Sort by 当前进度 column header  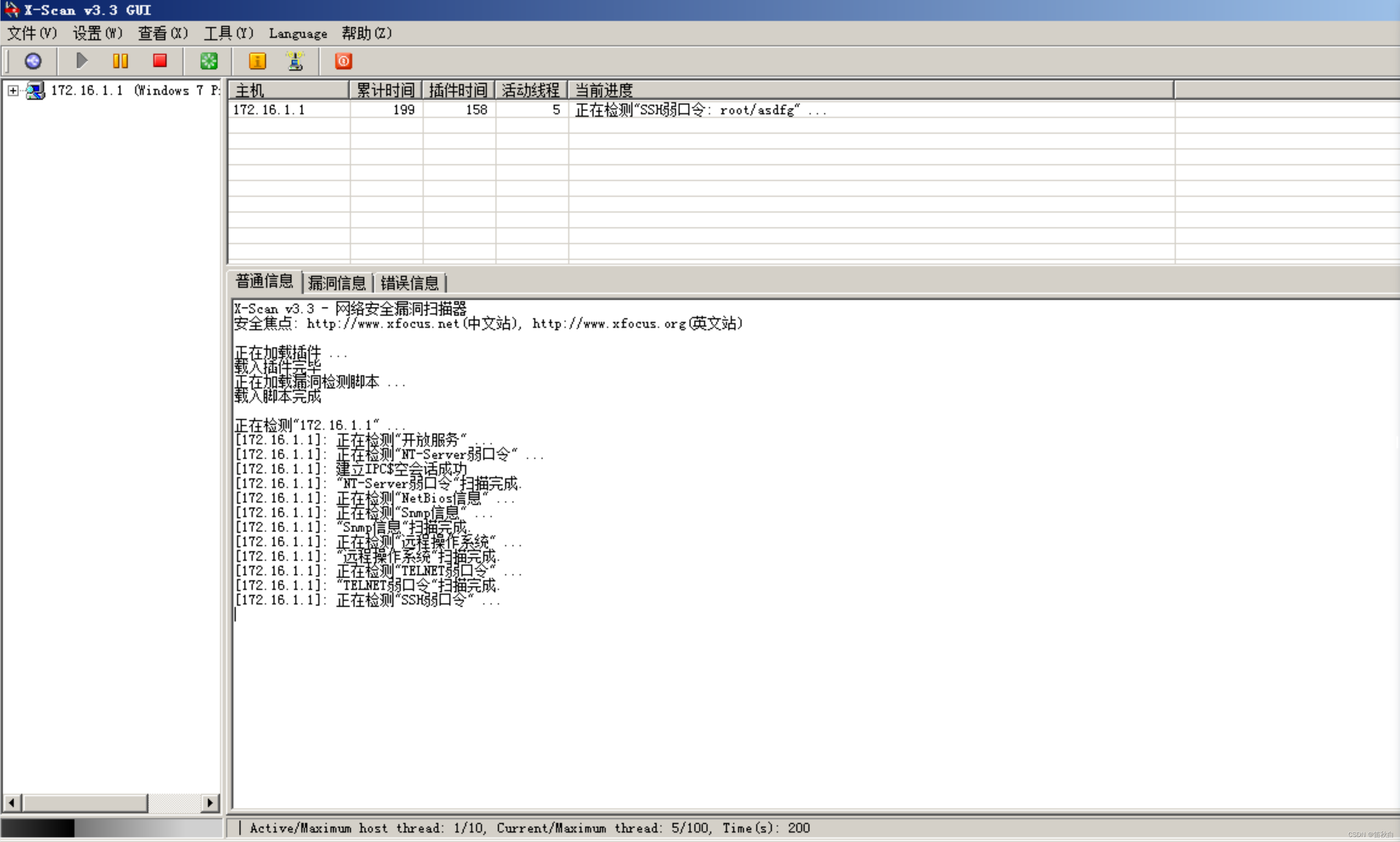(x=871, y=90)
